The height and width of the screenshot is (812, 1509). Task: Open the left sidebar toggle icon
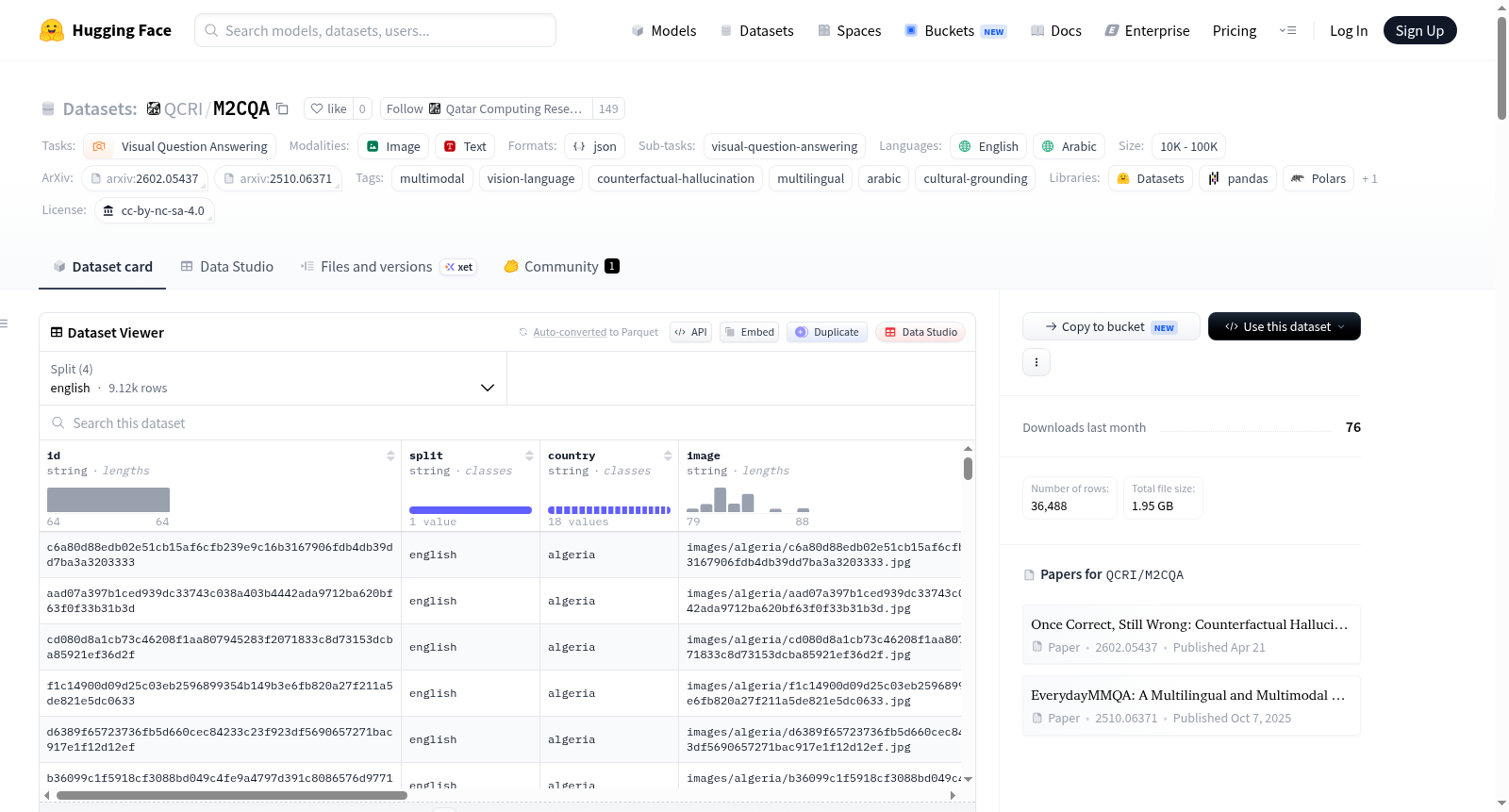4,323
